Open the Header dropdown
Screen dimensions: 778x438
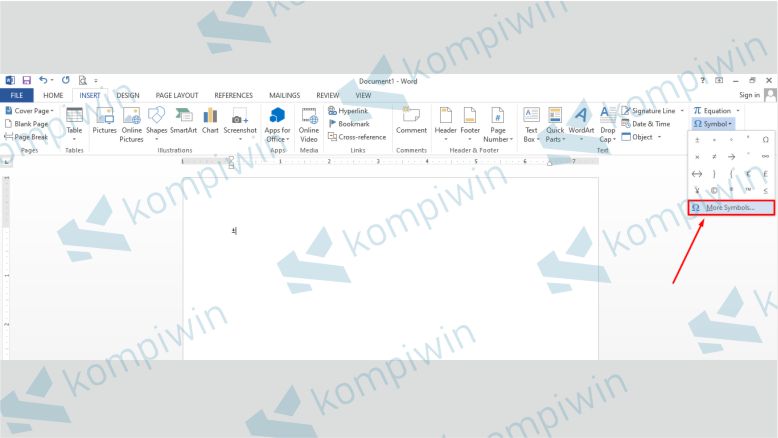[x=445, y=124]
